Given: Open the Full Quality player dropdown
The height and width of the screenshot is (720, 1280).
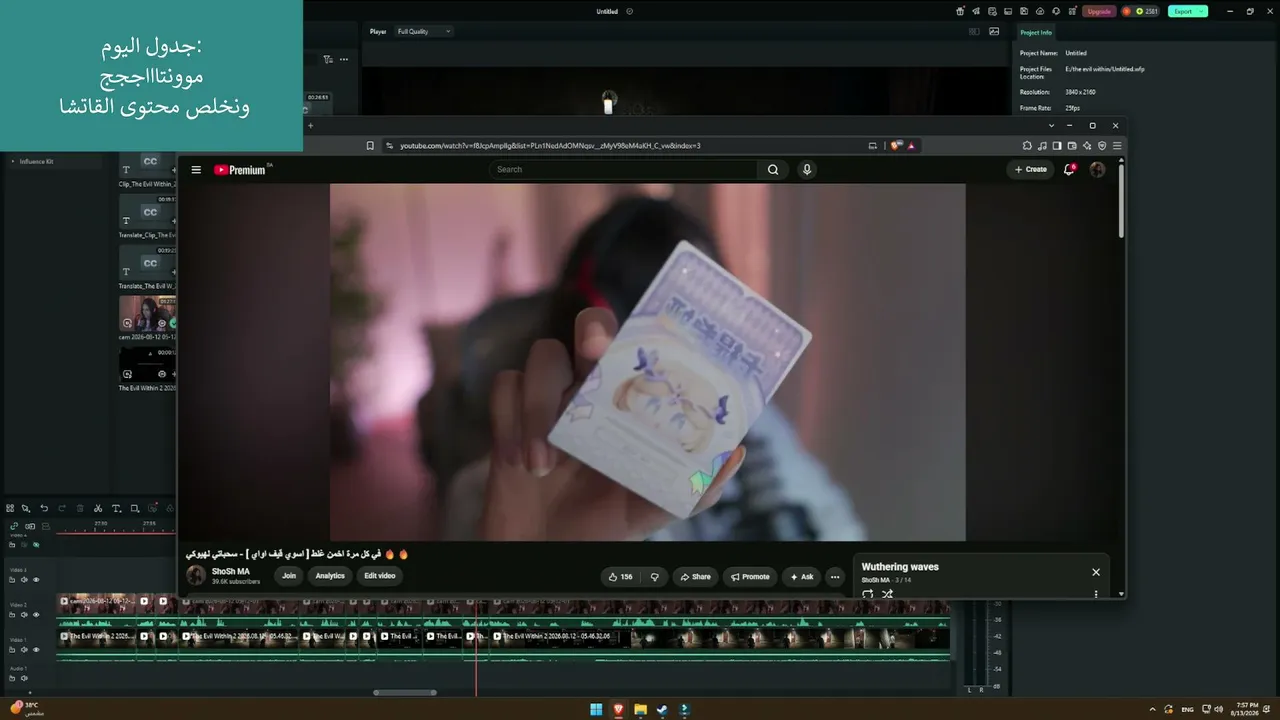Looking at the screenshot, I should (424, 31).
